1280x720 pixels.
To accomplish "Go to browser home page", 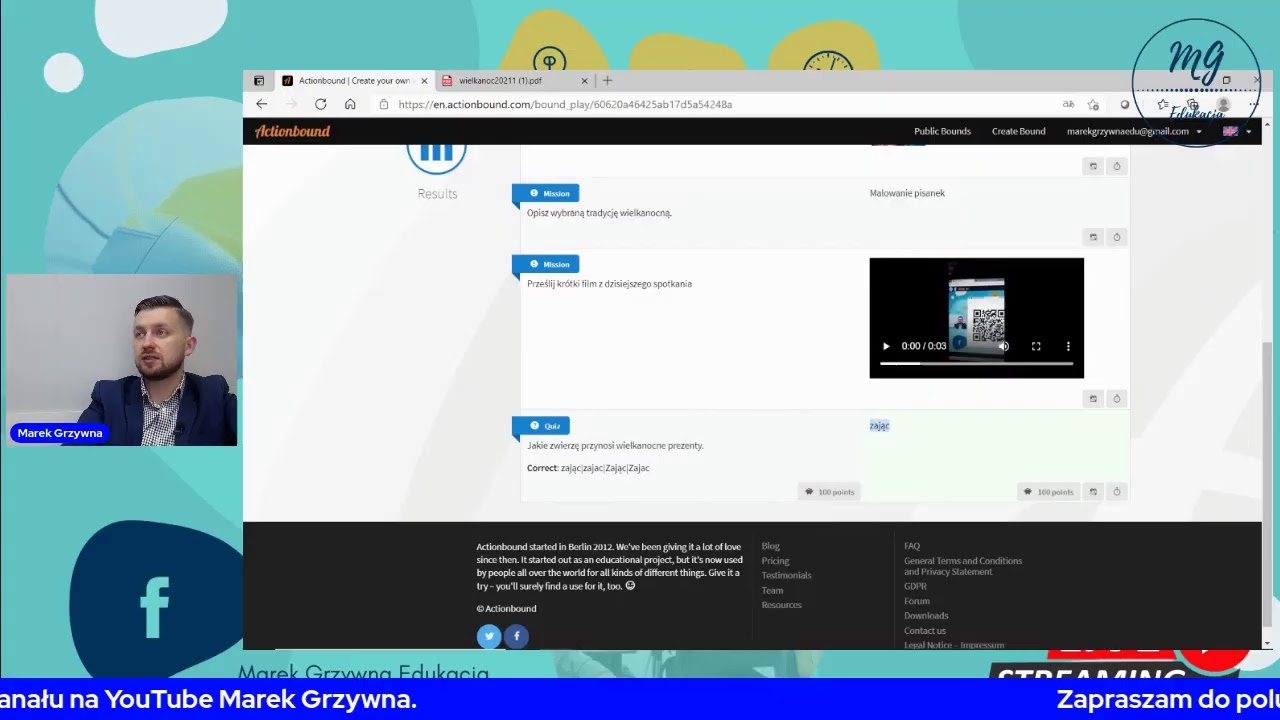I will pyautogui.click(x=350, y=104).
